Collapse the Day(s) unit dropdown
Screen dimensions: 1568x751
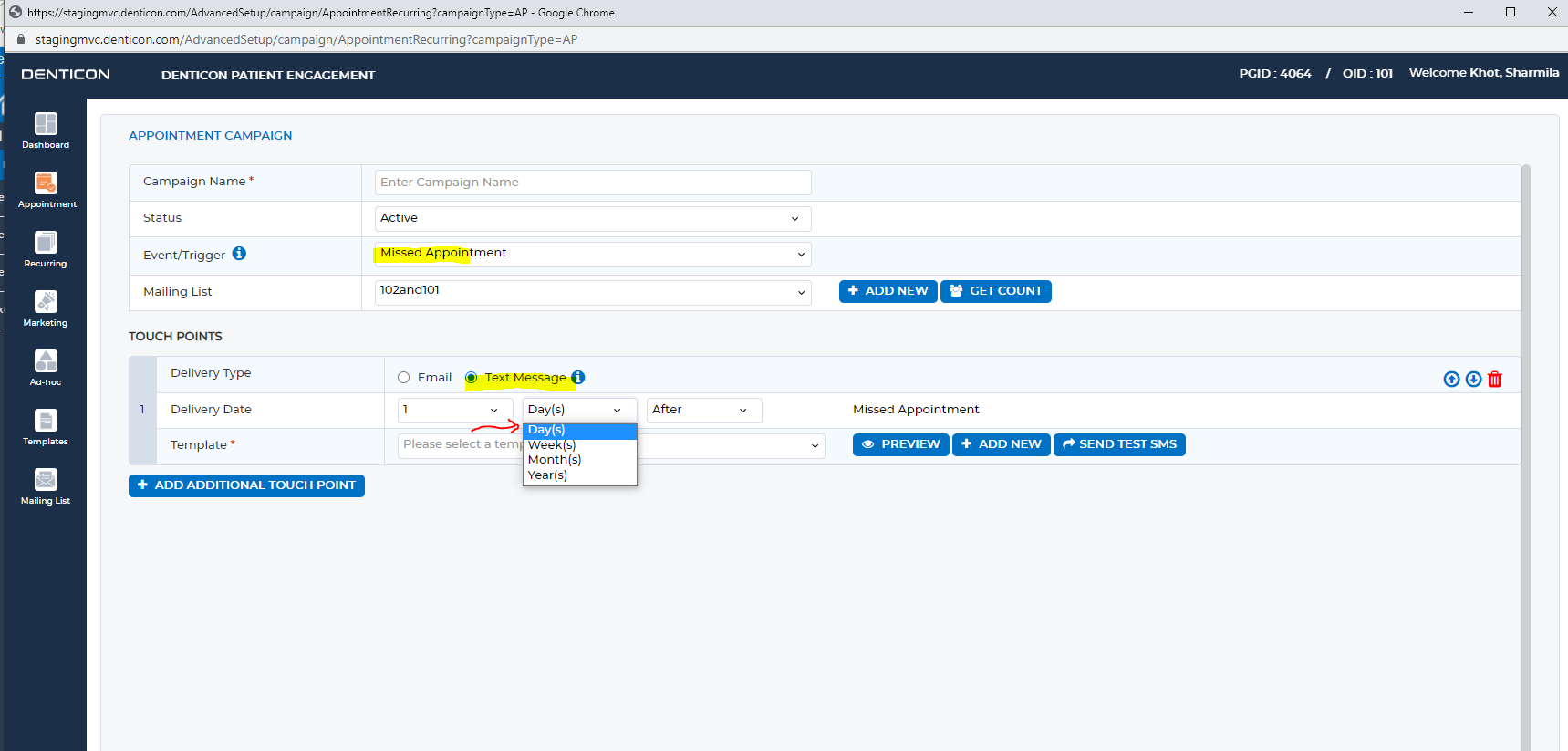(579, 411)
